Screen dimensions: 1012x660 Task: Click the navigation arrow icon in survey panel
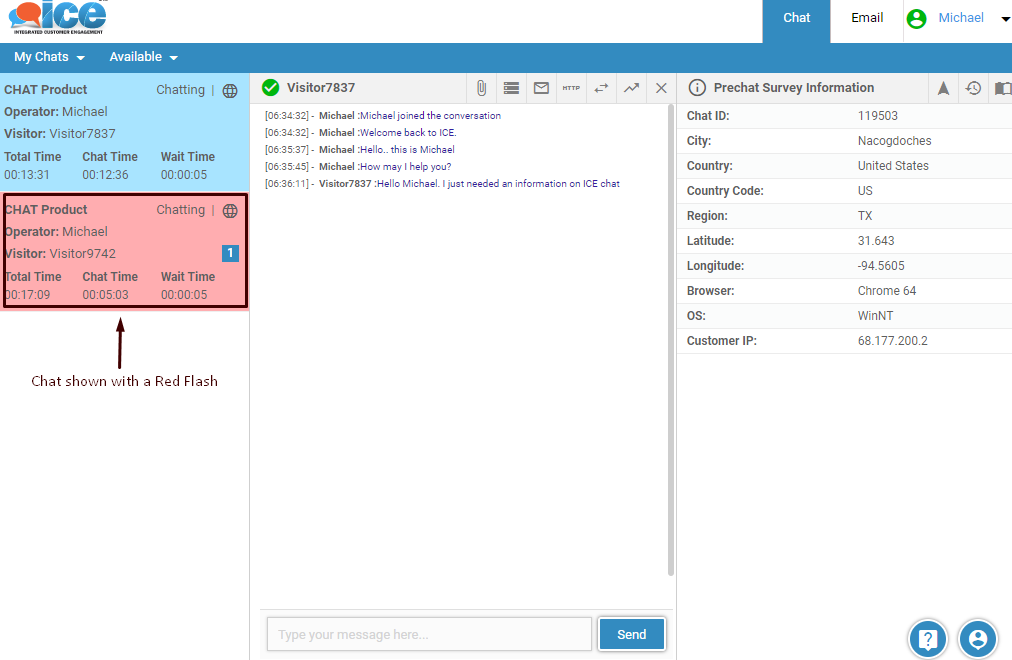[943, 88]
